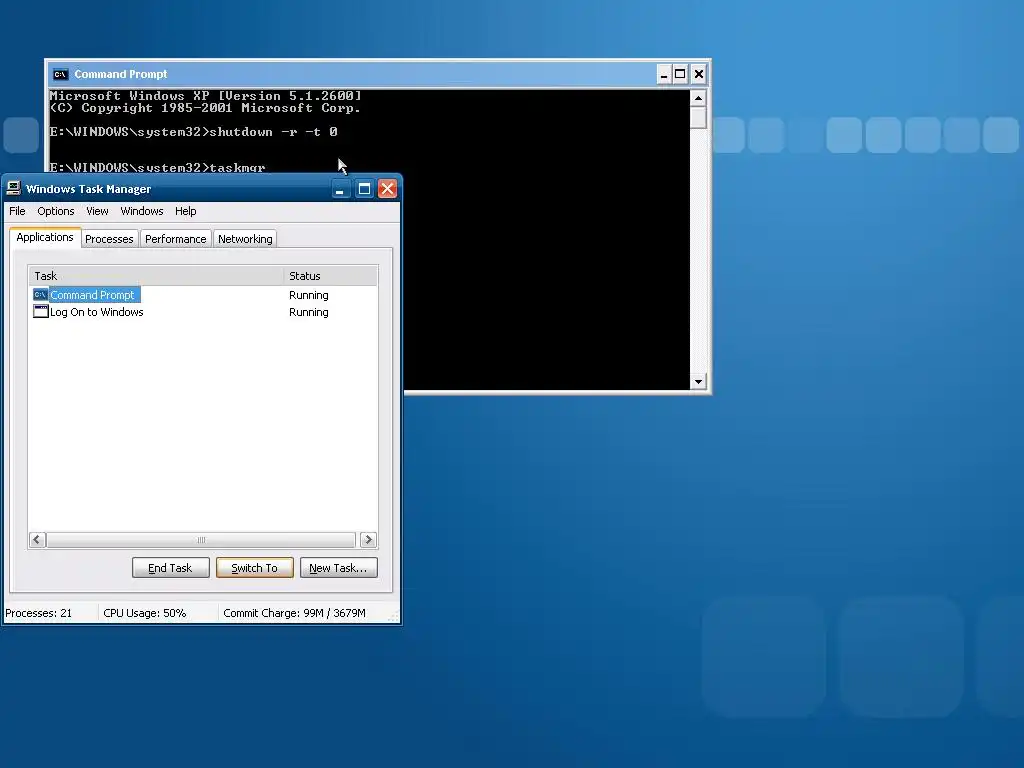The image size is (1024, 768).
Task: Click the Commit Charge status bar entry
Action: tap(295, 613)
